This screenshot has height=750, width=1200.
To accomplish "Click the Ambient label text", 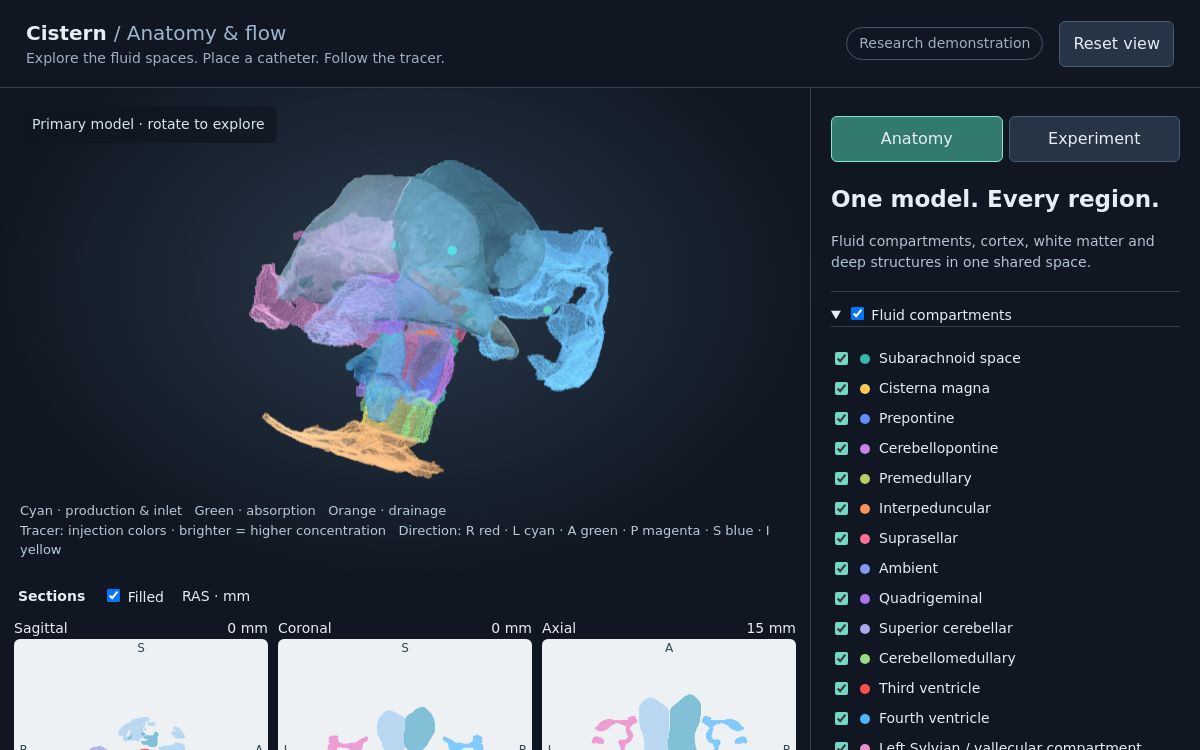I will 908,568.
